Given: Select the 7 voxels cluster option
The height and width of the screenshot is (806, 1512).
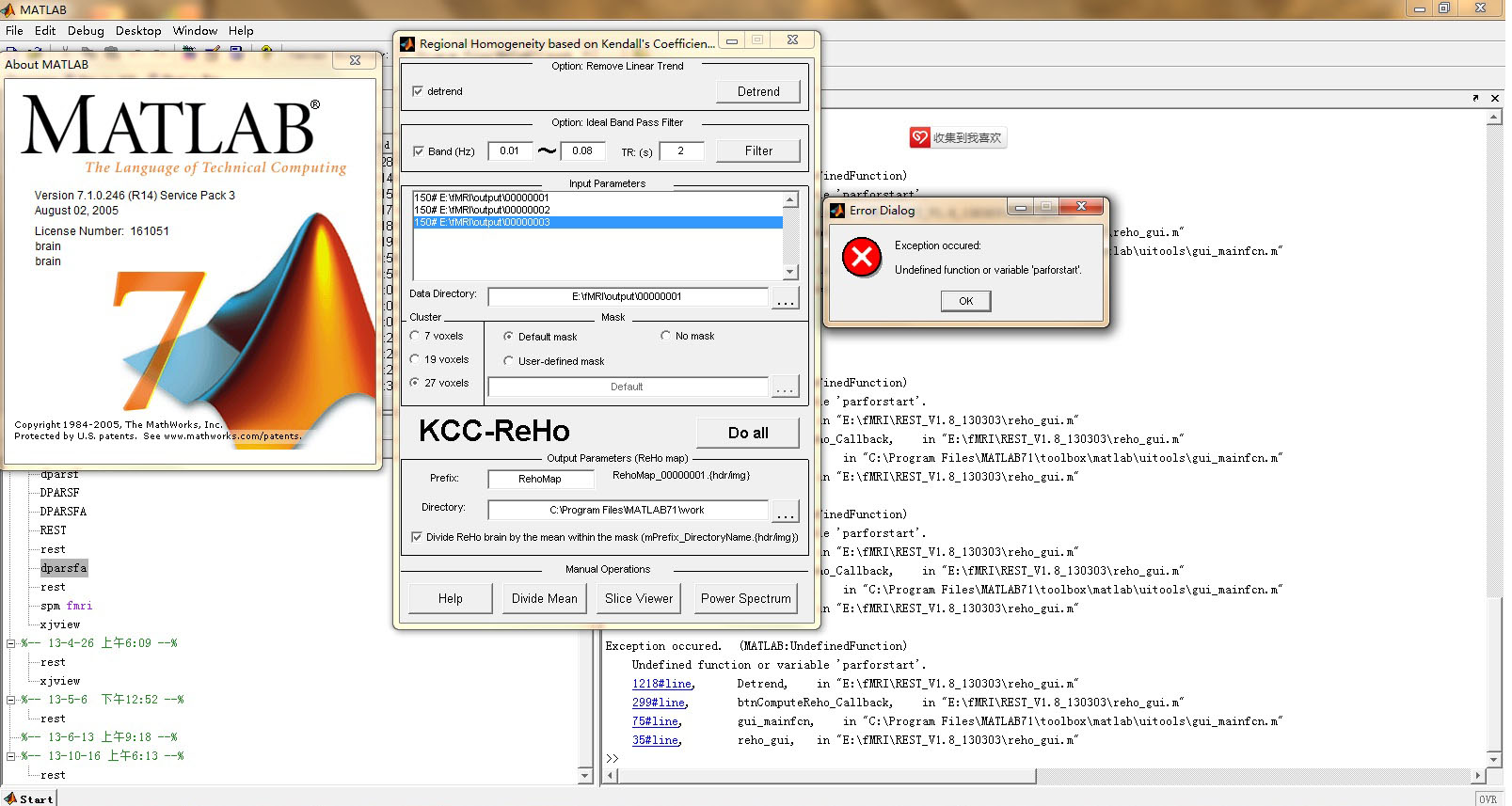Looking at the screenshot, I should tap(415, 335).
